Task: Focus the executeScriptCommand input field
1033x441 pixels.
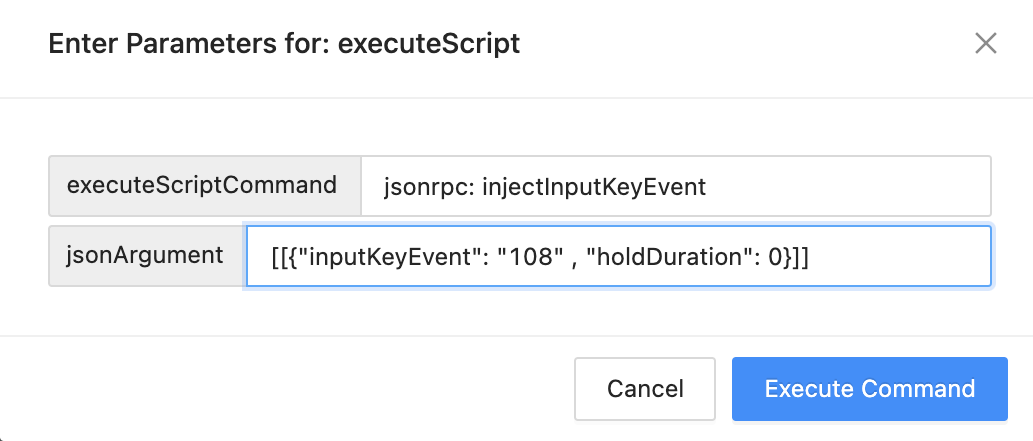Action: tap(675, 186)
